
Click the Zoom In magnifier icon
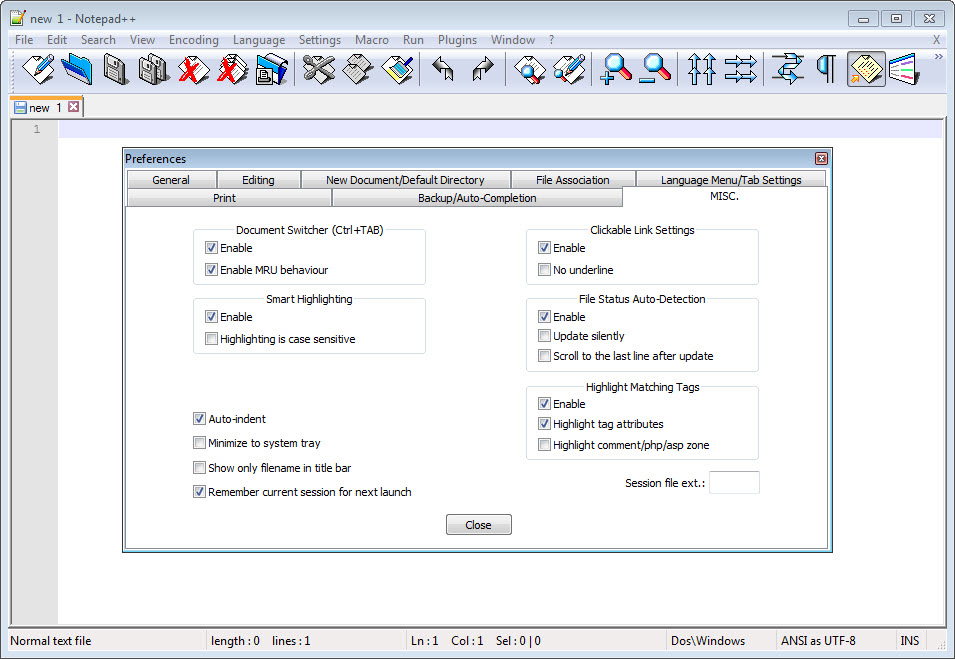pyautogui.click(x=616, y=69)
